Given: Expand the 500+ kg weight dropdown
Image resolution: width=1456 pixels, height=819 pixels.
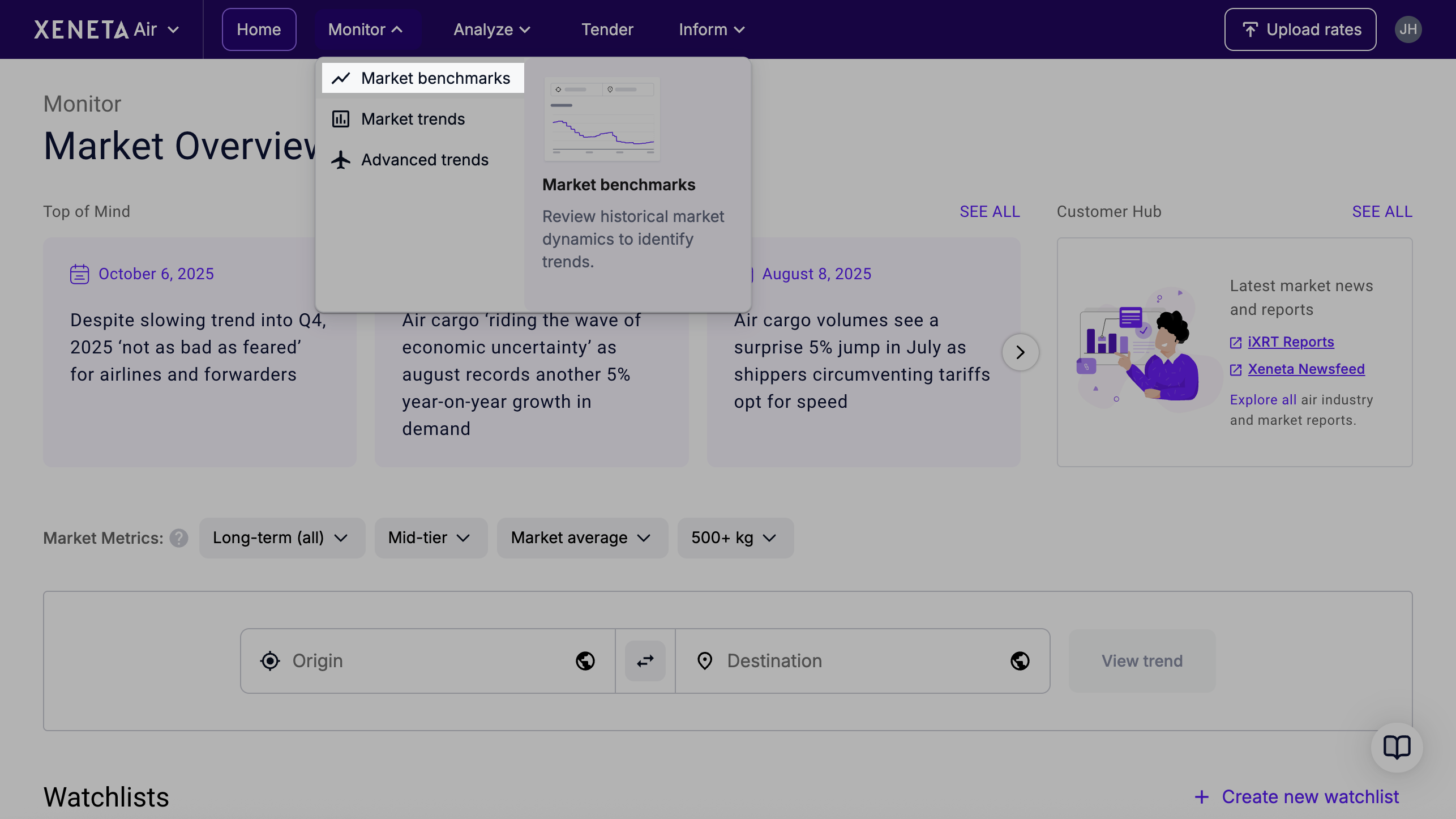Looking at the screenshot, I should click(x=735, y=538).
